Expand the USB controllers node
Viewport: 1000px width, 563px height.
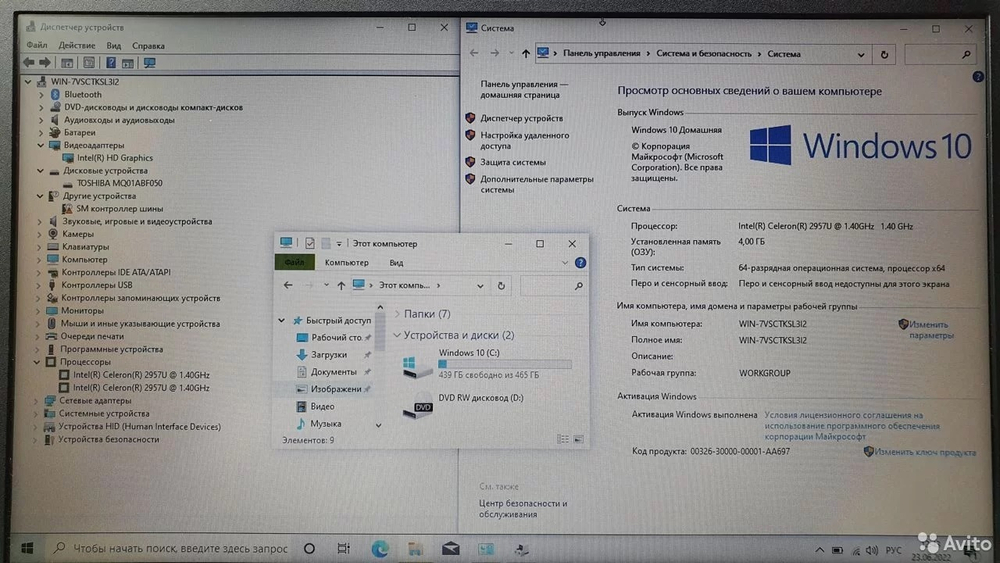pos(38,285)
